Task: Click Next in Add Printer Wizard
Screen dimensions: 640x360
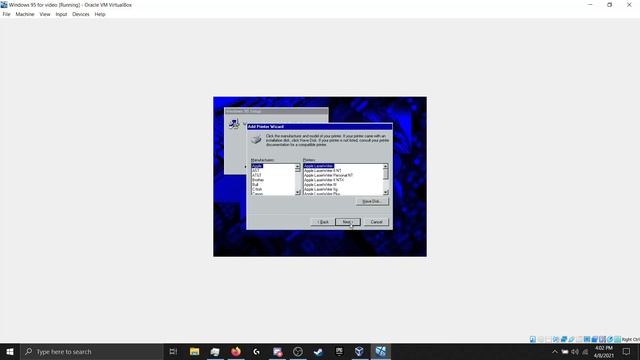Action: coord(348,222)
